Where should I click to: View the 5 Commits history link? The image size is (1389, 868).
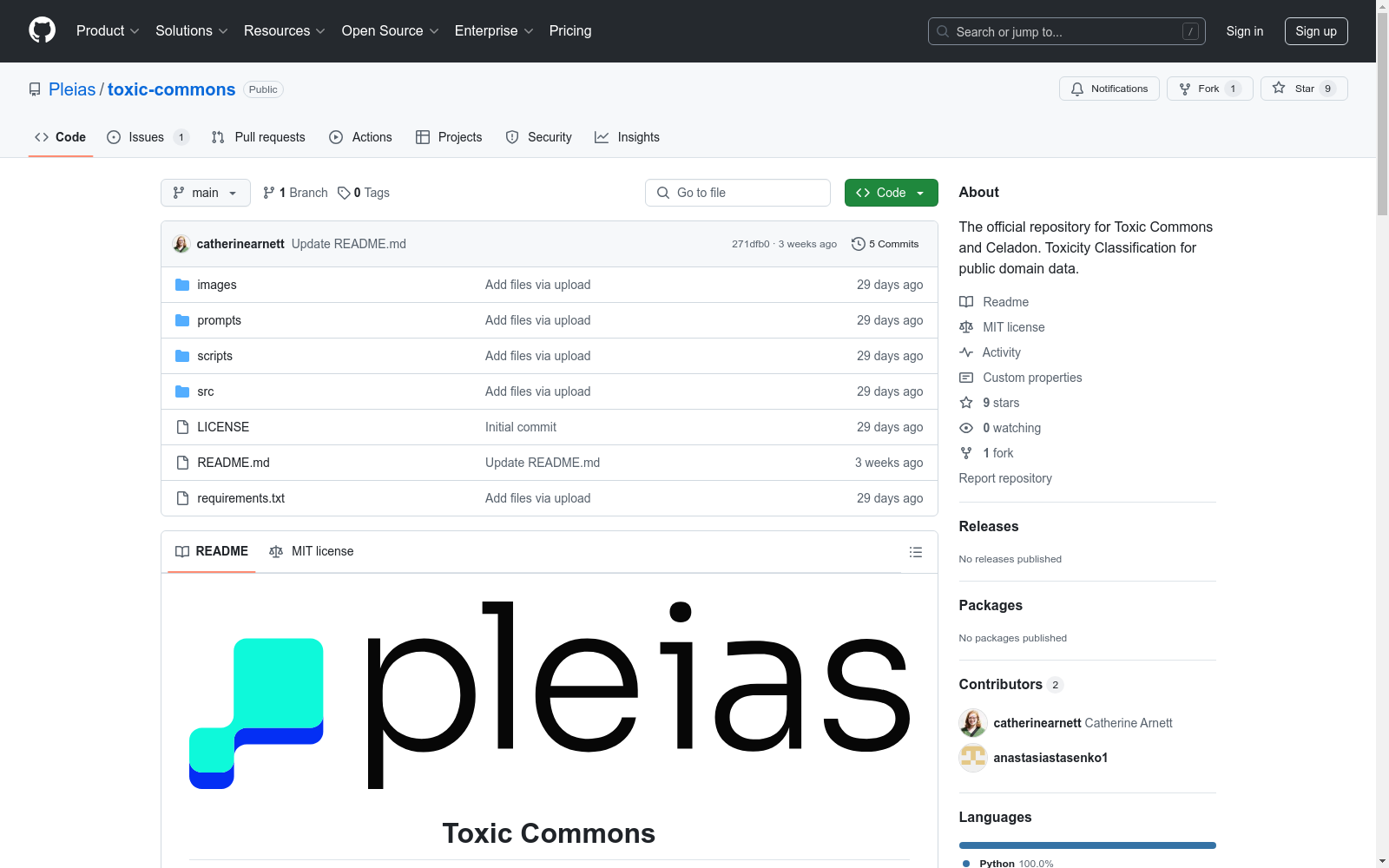tap(885, 244)
